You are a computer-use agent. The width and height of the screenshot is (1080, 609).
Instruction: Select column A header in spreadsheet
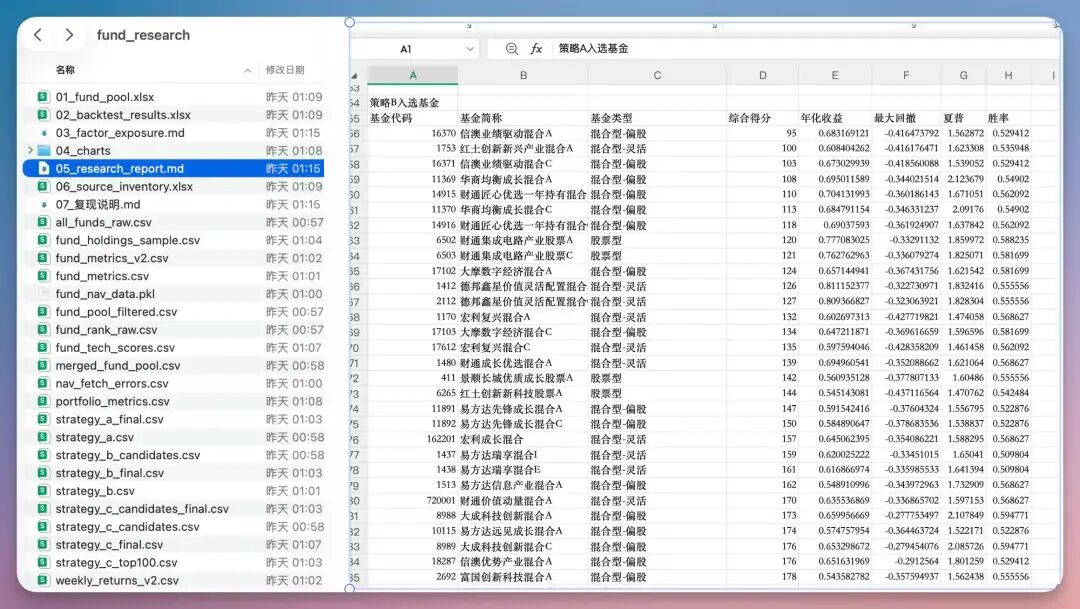(413, 75)
